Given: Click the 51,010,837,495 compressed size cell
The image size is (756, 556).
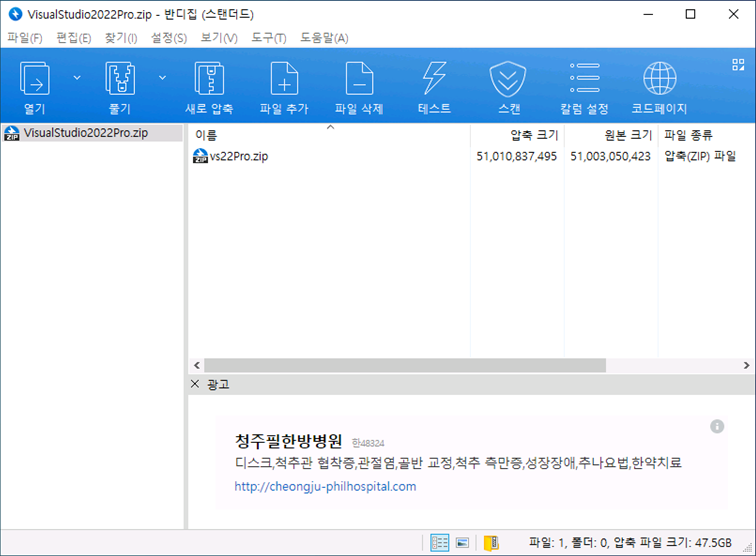Looking at the screenshot, I should click(x=516, y=156).
